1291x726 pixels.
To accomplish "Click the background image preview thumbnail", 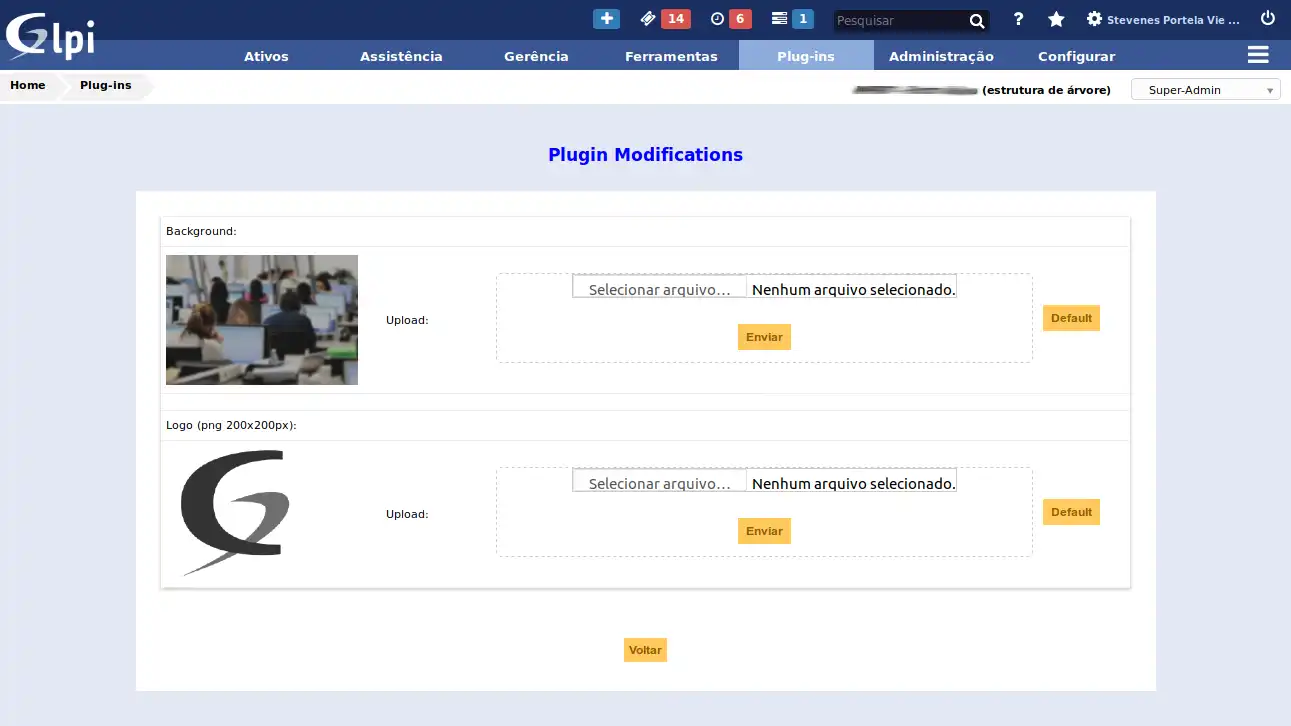I will click(261, 319).
